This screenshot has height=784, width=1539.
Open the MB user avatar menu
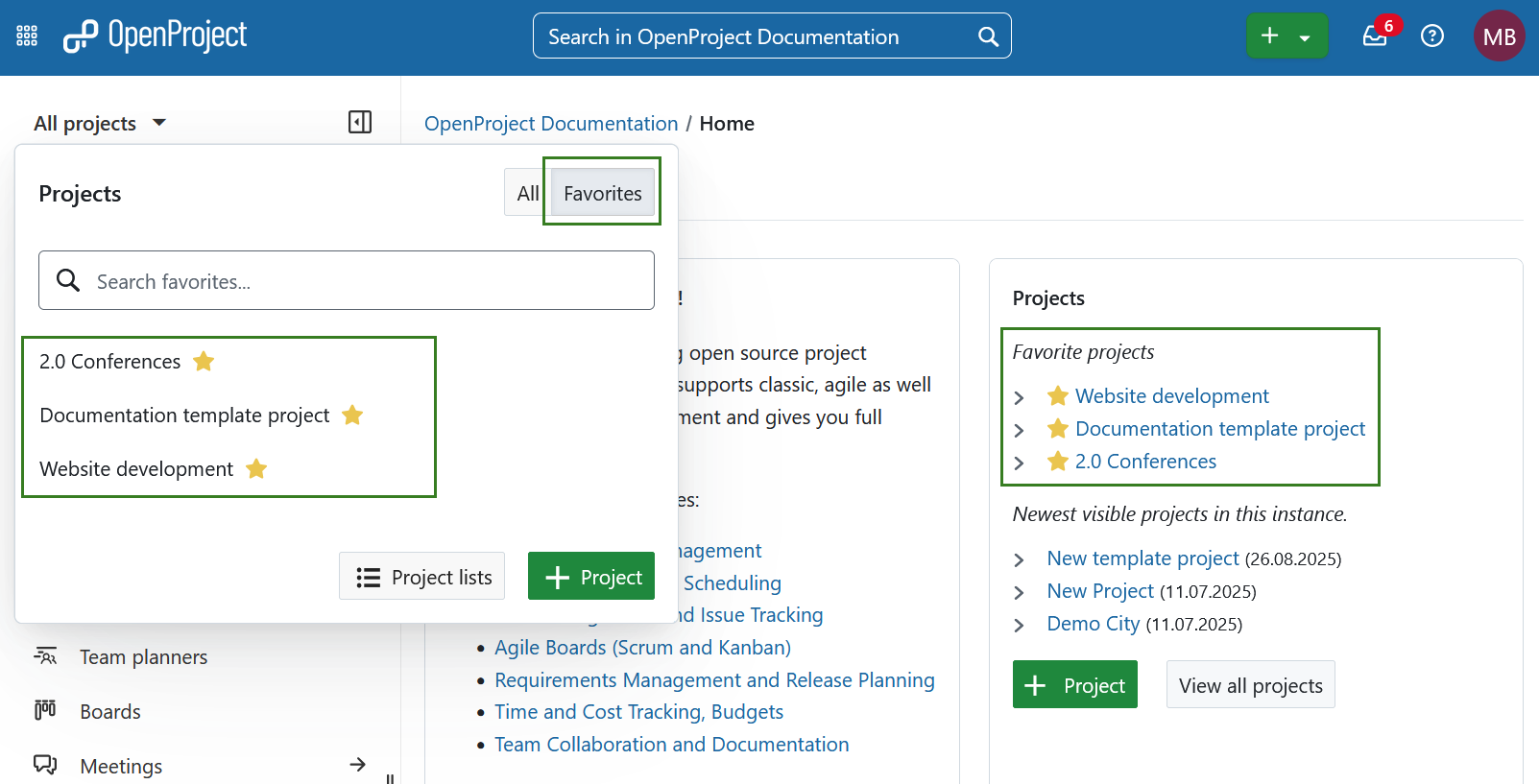point(1498,36)
